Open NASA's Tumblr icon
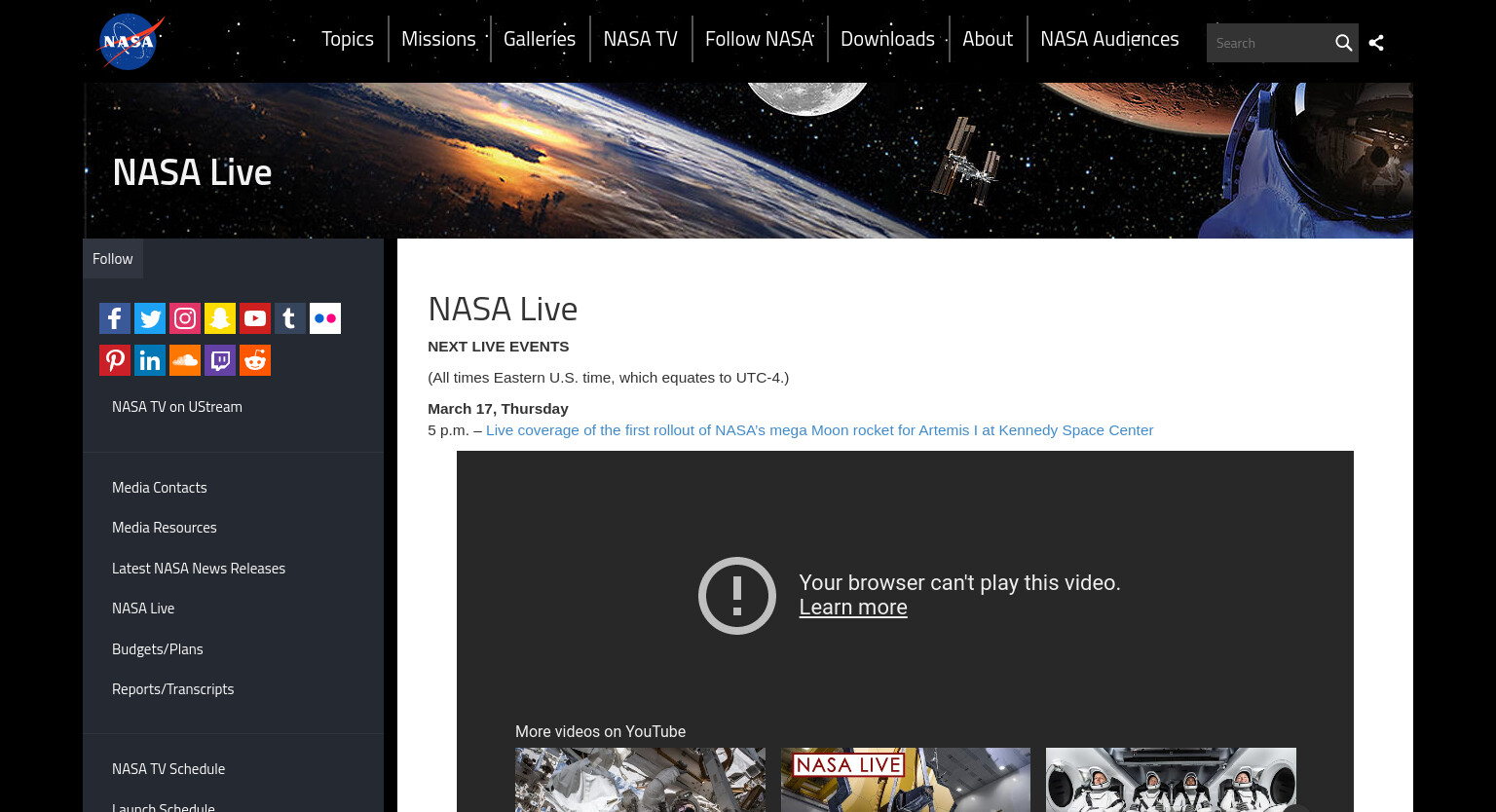1496x812 pixels. (x=290, y=318)
